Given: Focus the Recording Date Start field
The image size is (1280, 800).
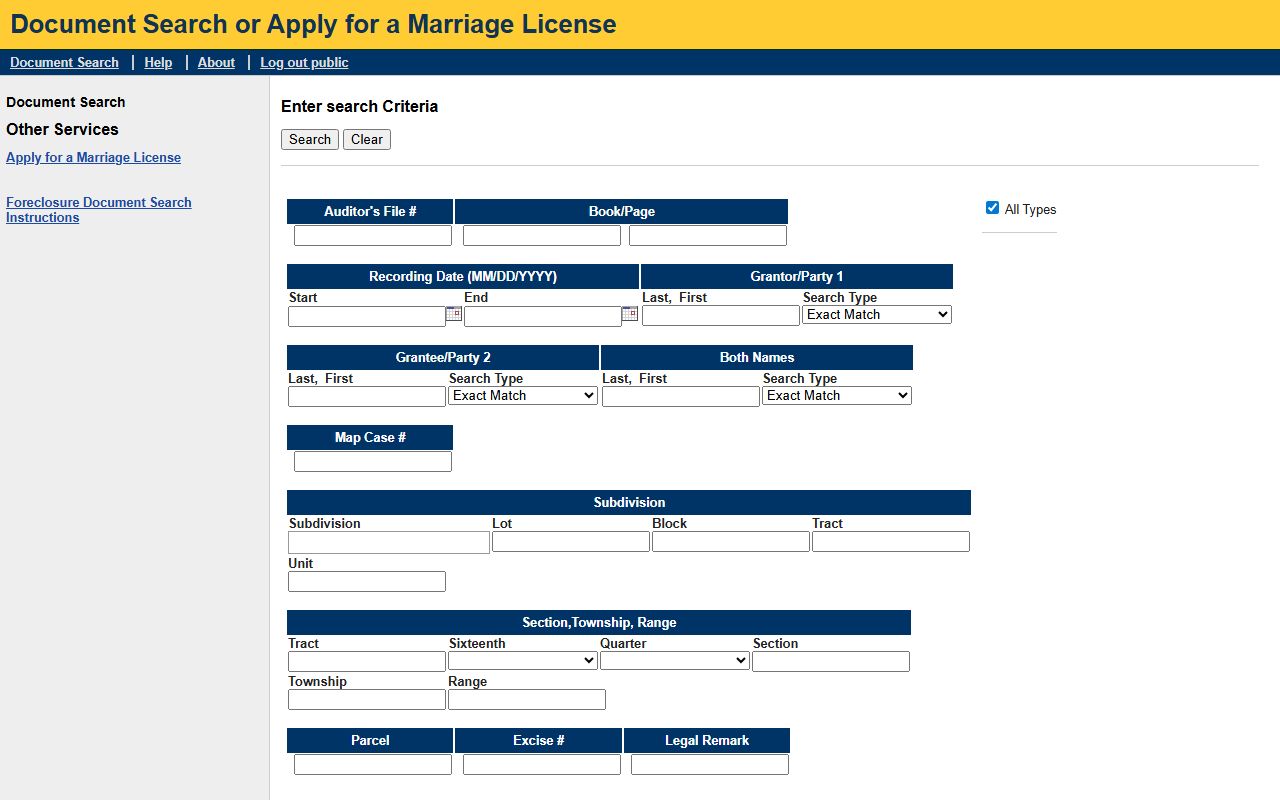Looking at the screenshot, I should (x=367, y=317).
